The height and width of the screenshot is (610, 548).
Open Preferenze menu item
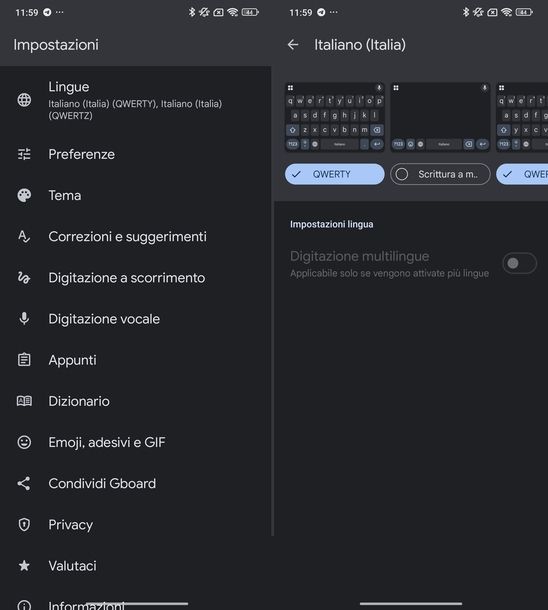click(x=135, y=154)
